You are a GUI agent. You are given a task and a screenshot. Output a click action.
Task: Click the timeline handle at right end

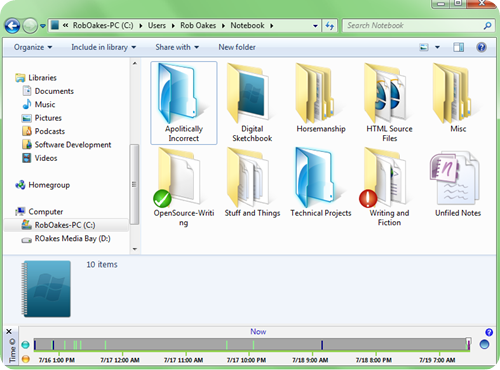[x=468, y=344]
